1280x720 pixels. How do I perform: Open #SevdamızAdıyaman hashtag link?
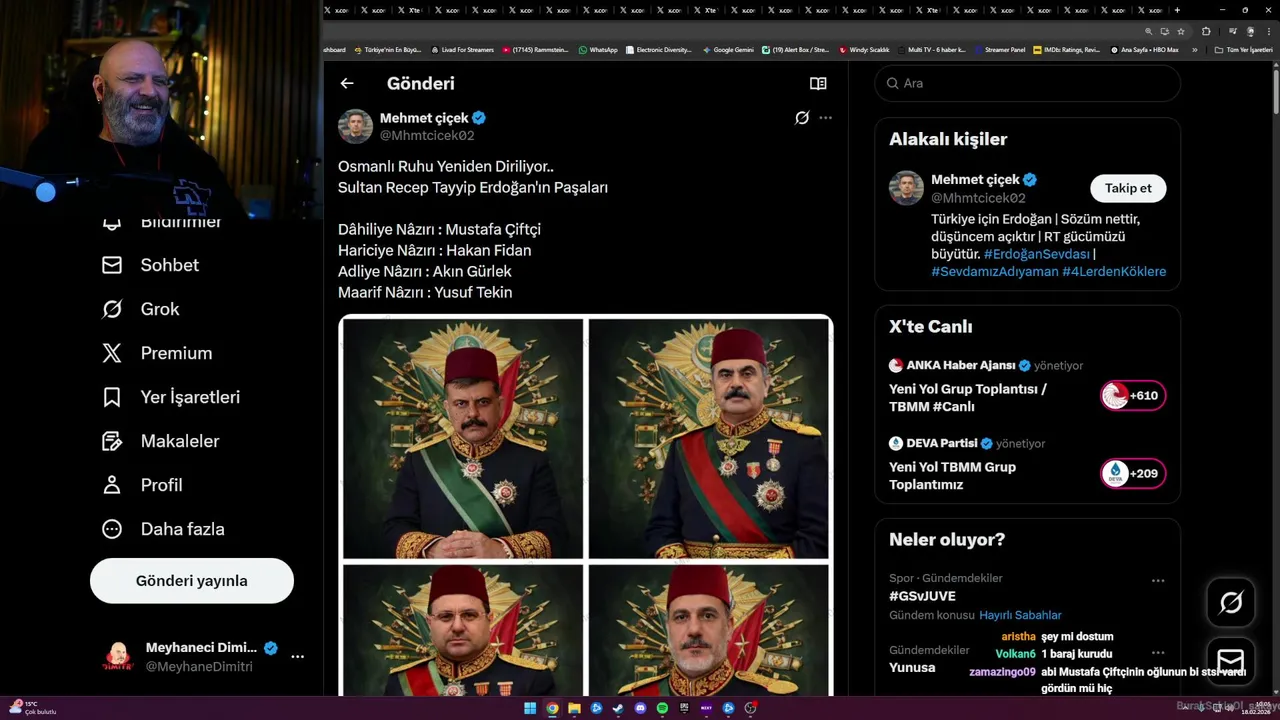point(994,271)
